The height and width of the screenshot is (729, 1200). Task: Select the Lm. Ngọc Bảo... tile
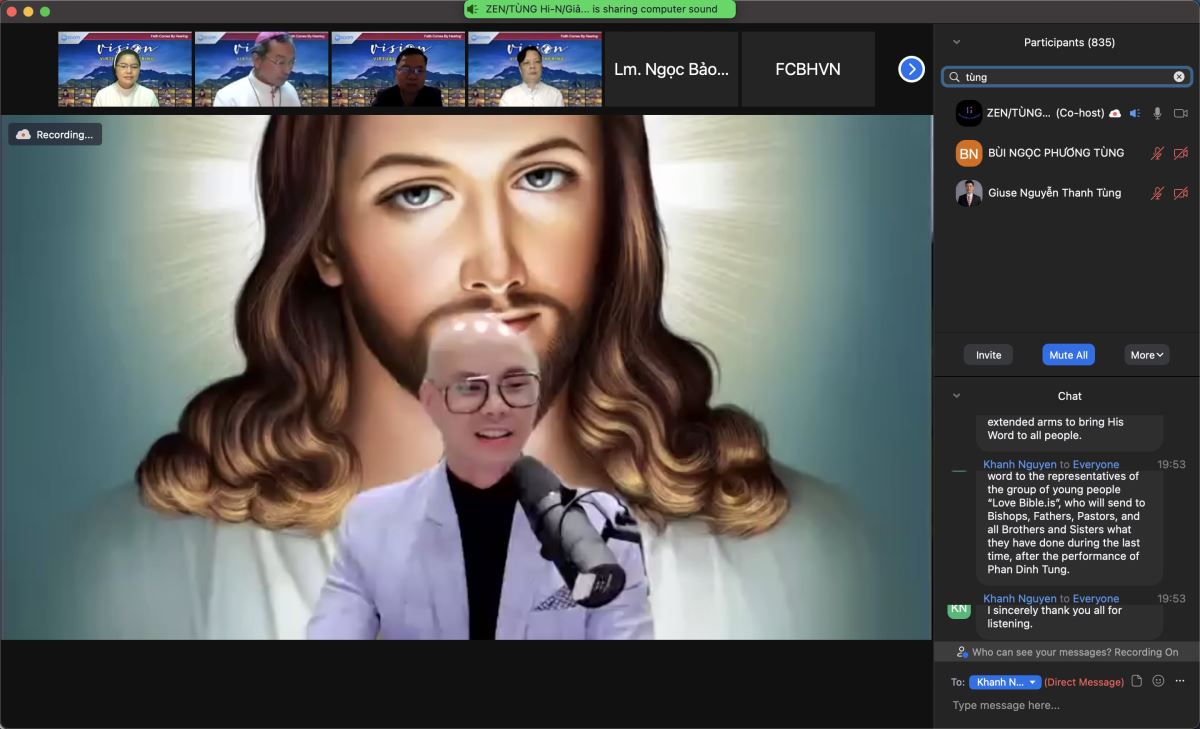[672, 69]
